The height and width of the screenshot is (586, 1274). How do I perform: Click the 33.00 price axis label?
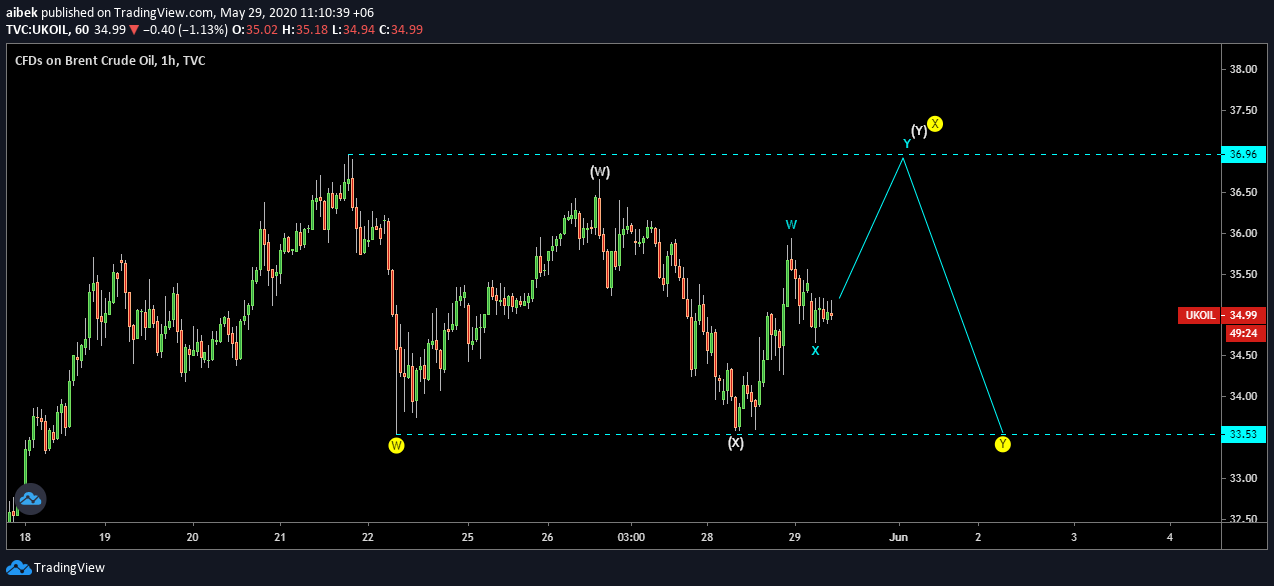pyautogui.click(x=1244, y=478)
